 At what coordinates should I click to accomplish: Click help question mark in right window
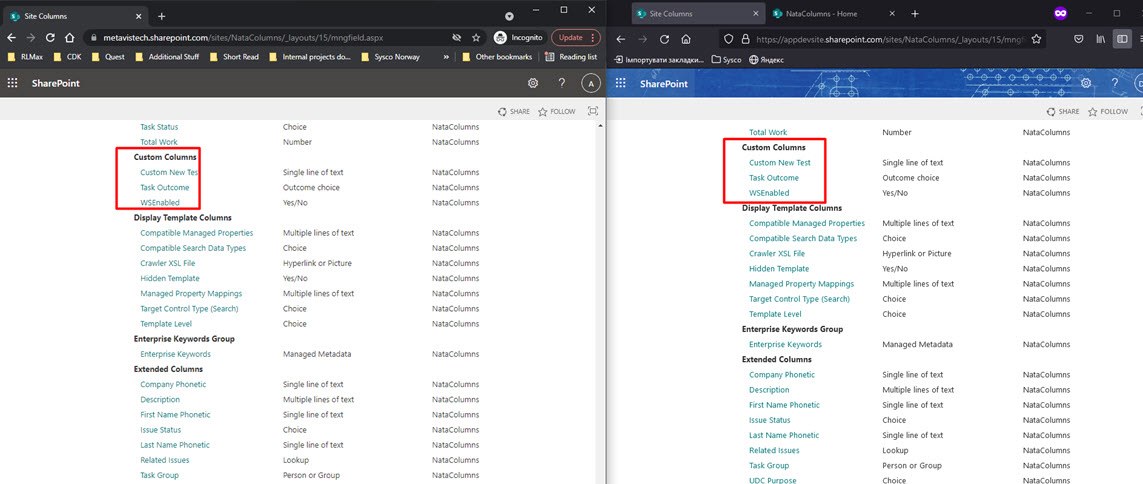(x=1115, y=83)
